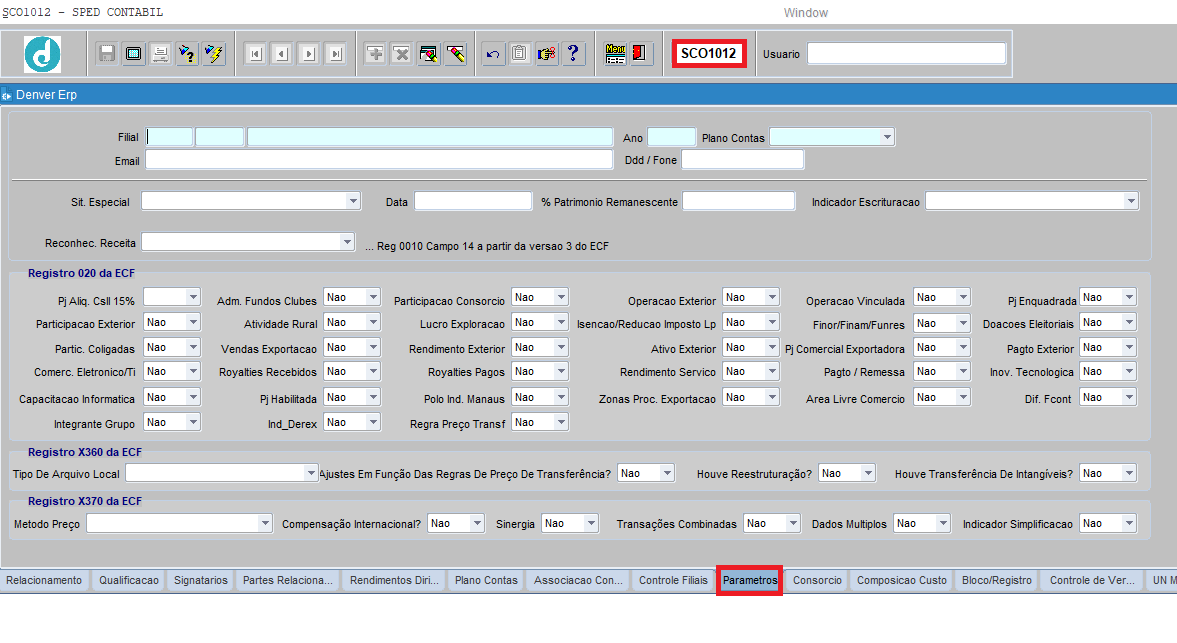
Task: Click the Email input field
Action: pos(378,160)
